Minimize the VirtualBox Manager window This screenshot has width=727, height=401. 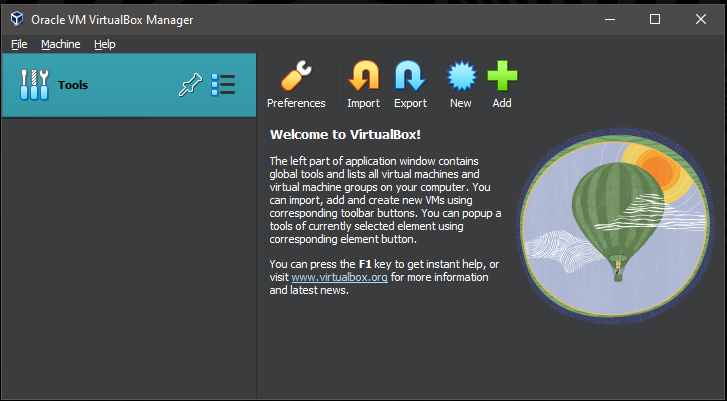pyautogui.click(x=610, y=19)
